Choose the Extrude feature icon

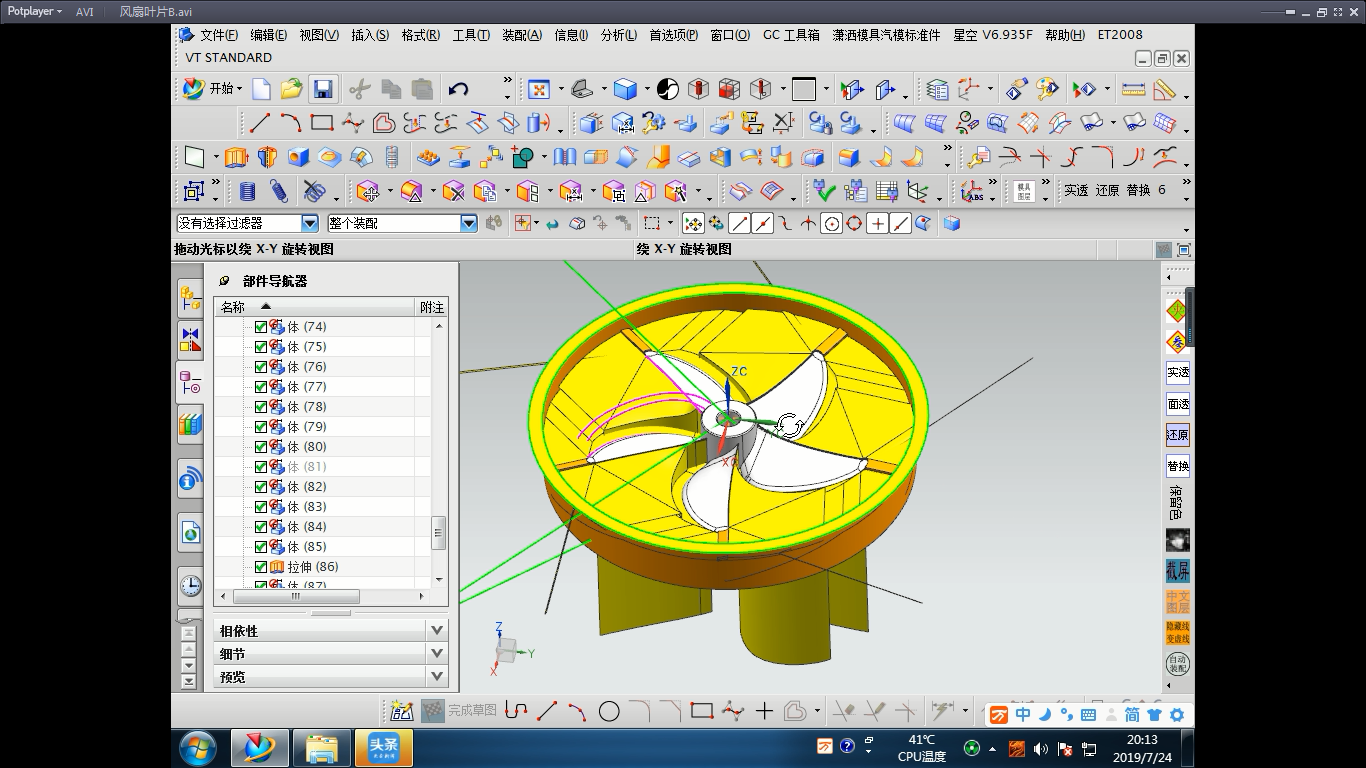[x=236, y=157]
